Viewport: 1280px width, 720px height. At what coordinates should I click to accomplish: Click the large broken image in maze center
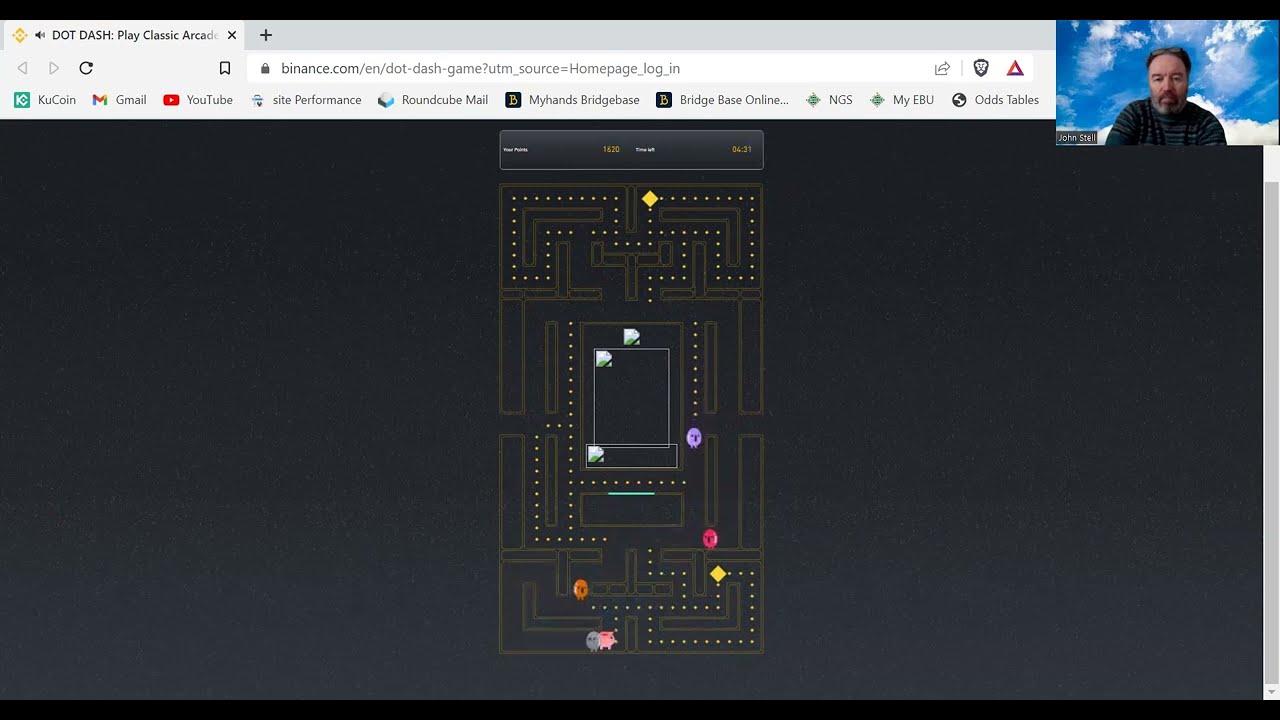coord(632,398)
